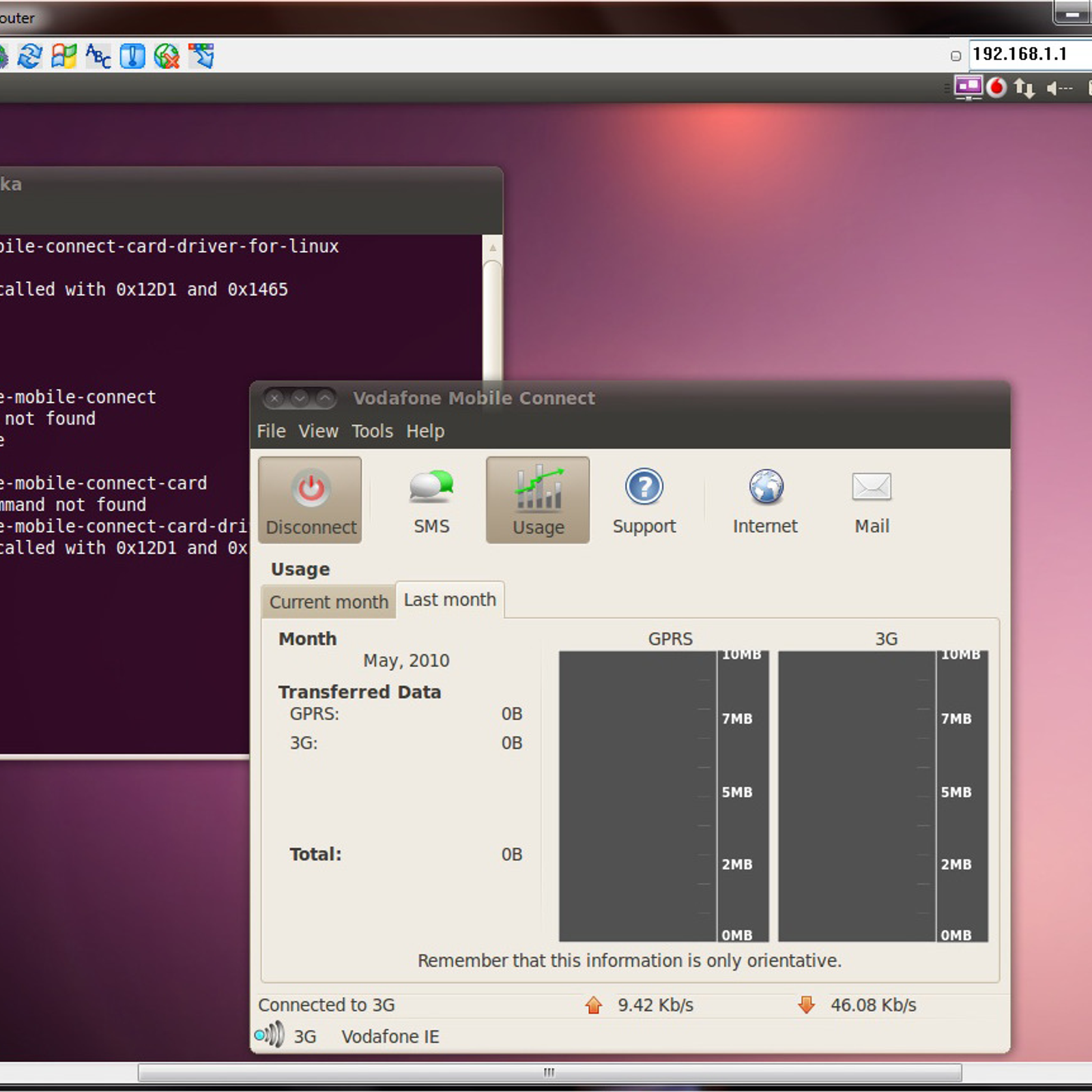Click 'May, 2010' month value

click(406, 661)
